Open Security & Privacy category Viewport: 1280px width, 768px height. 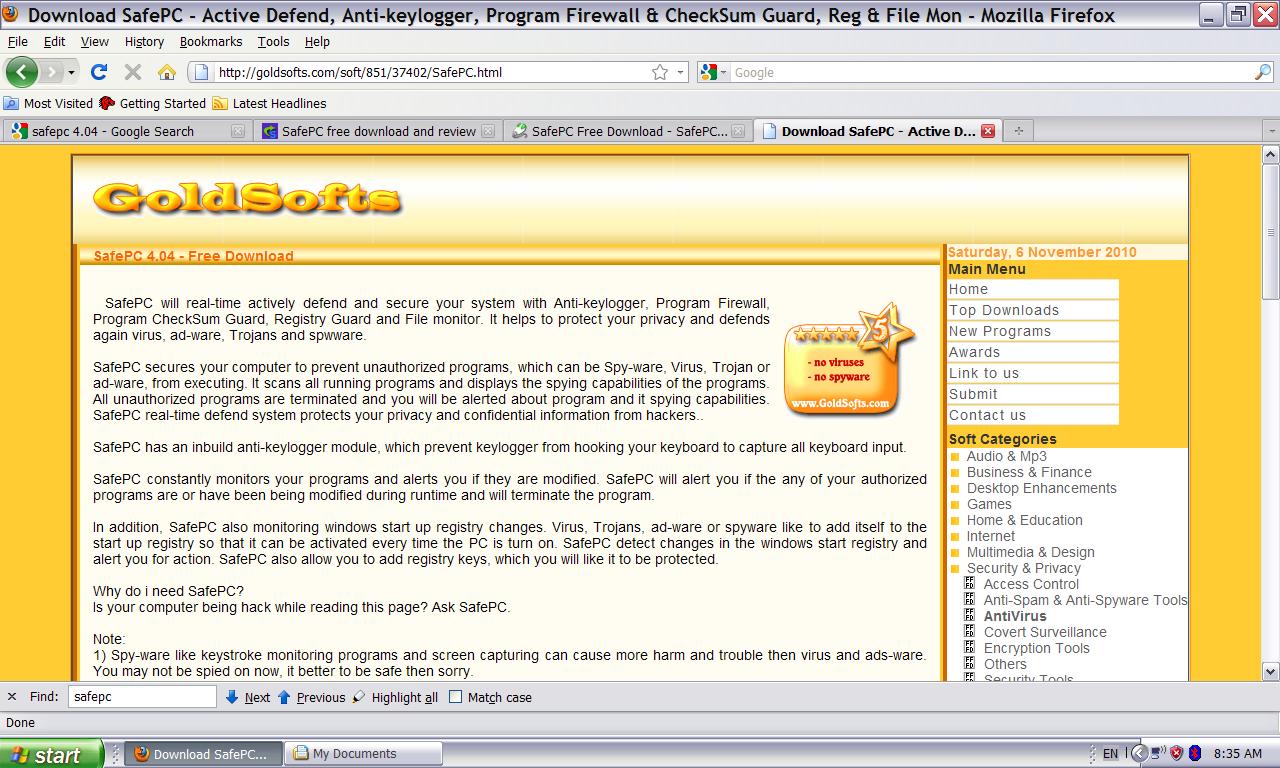pos(1023,568)
